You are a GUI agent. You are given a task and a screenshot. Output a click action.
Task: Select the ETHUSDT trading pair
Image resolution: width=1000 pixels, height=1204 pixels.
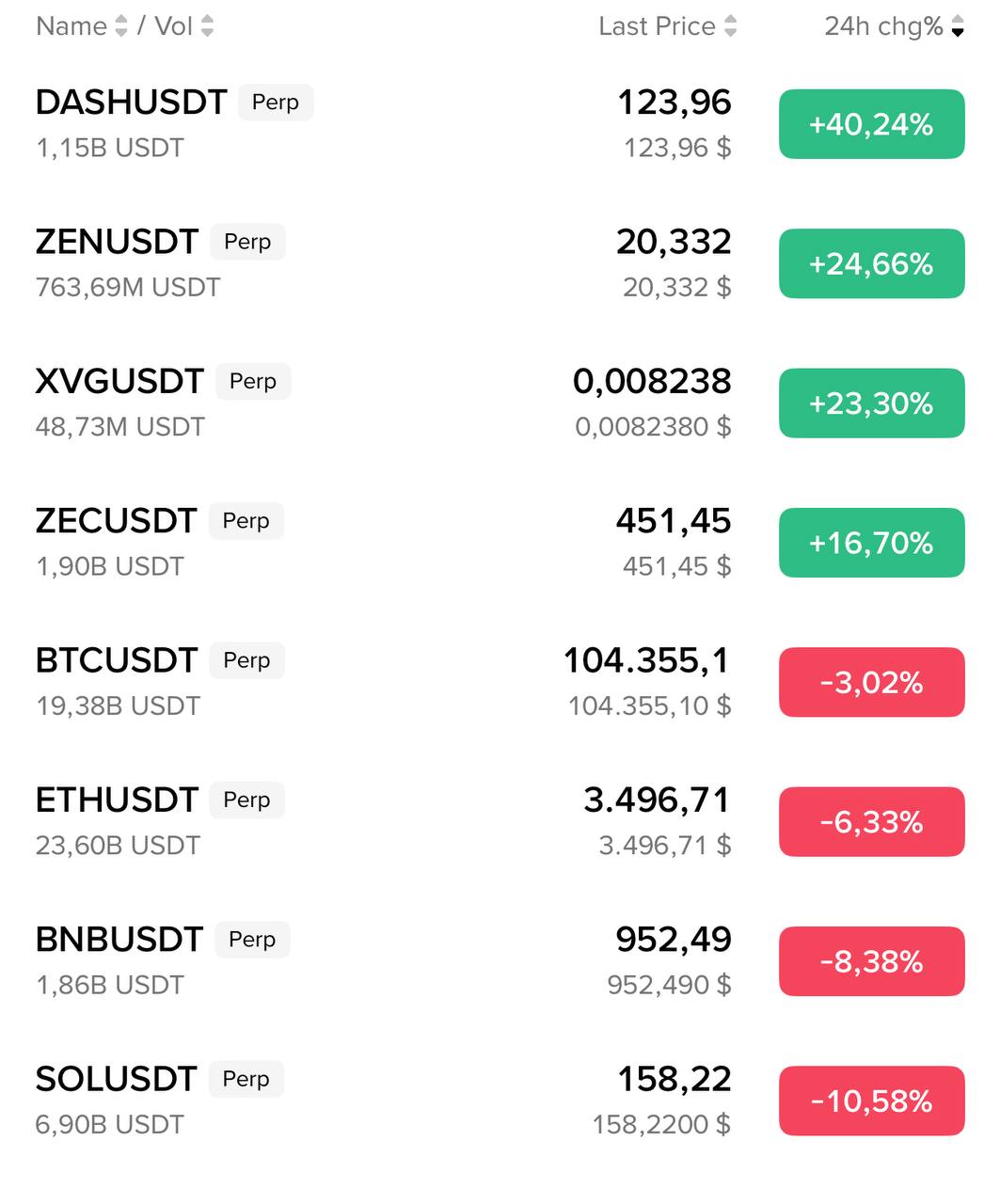(117, 800)
